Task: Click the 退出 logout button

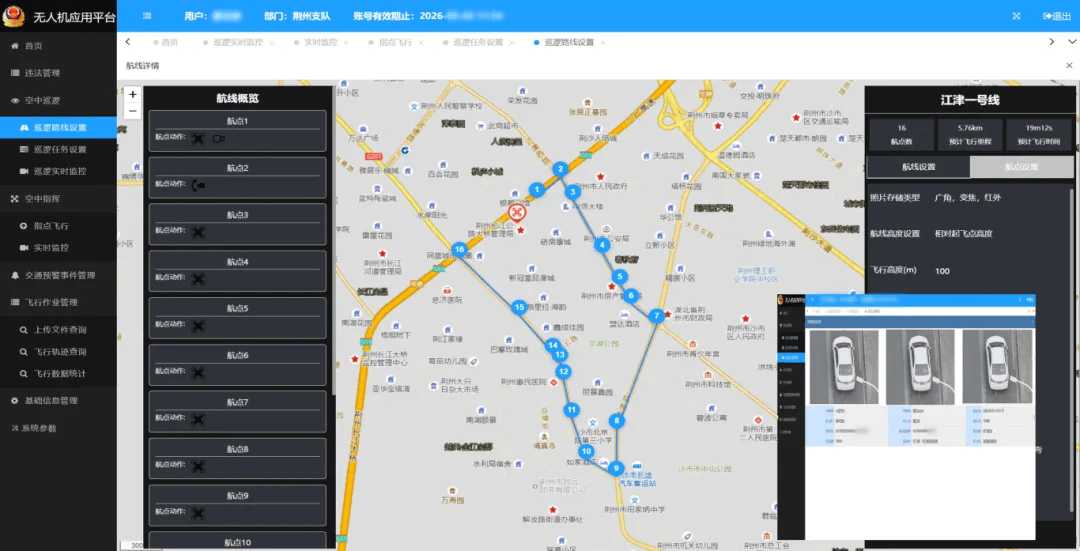Action: 1057,16
